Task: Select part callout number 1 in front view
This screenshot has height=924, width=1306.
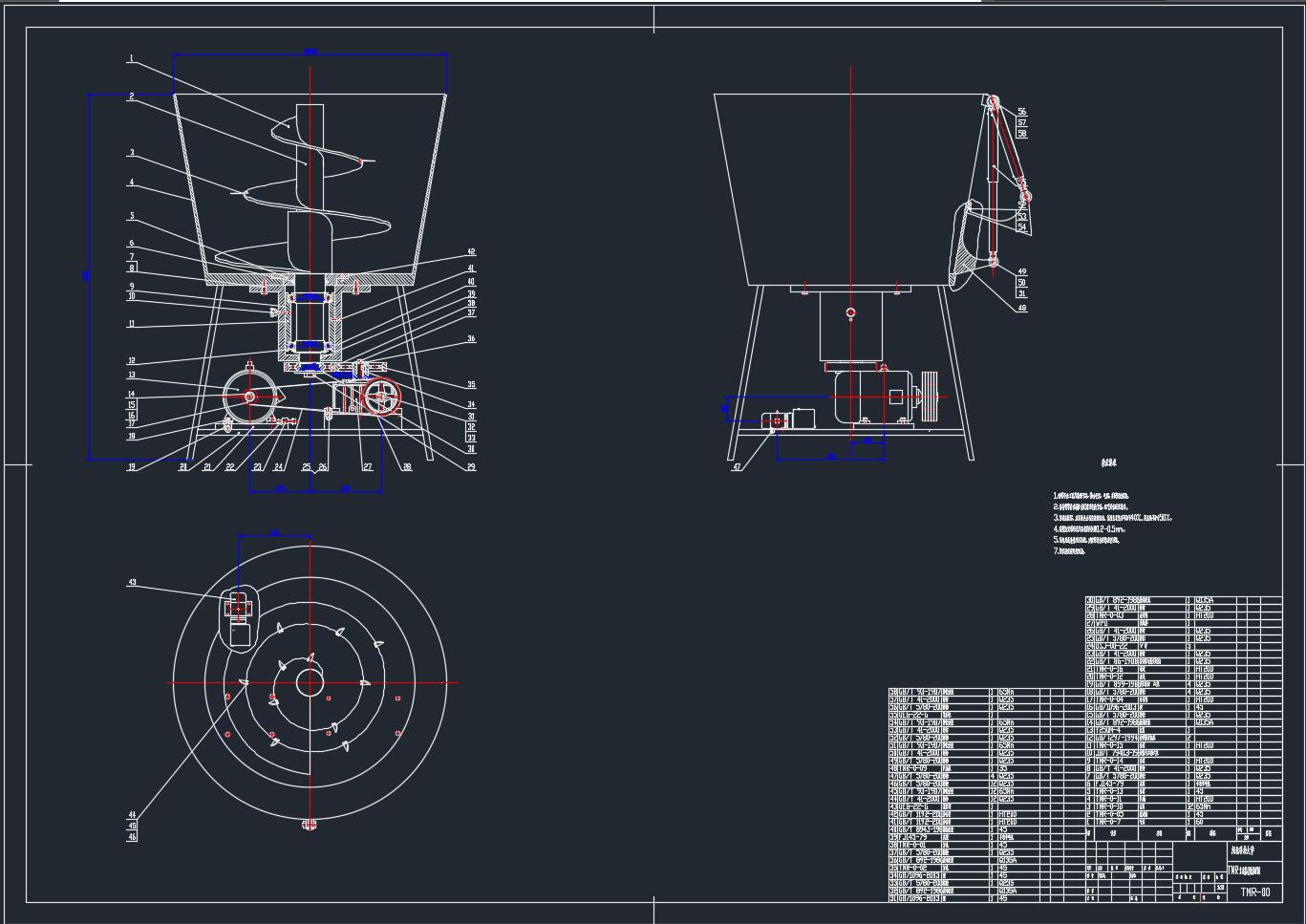Action: coord(130,59)
